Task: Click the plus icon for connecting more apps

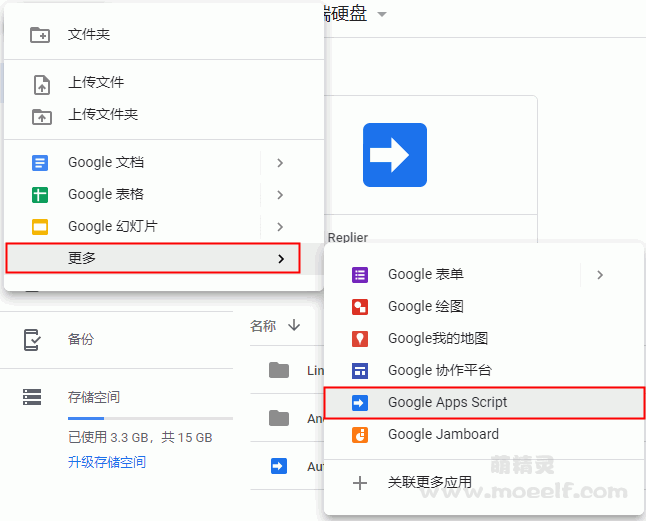Action: coord(360,483)
